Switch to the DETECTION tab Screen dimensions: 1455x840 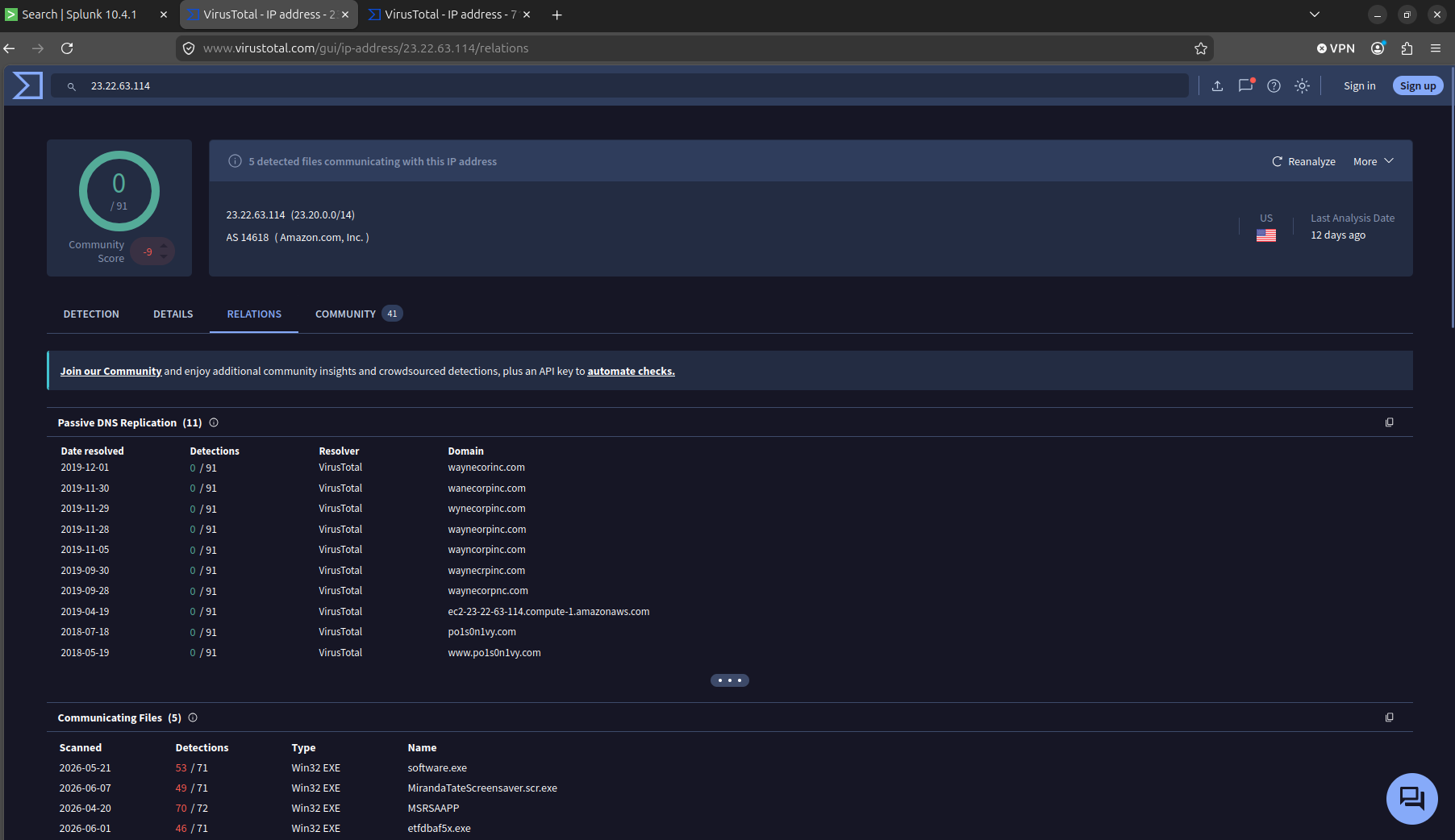tap(91, 314)
